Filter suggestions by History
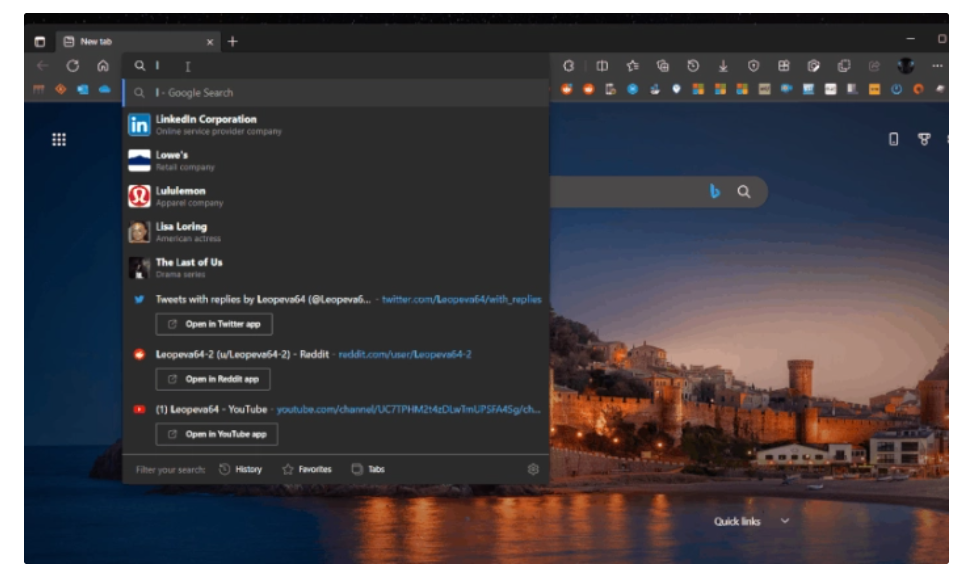The height and width of the screenshot is (582, 958). pyautogui.click(x=240, y=469)
